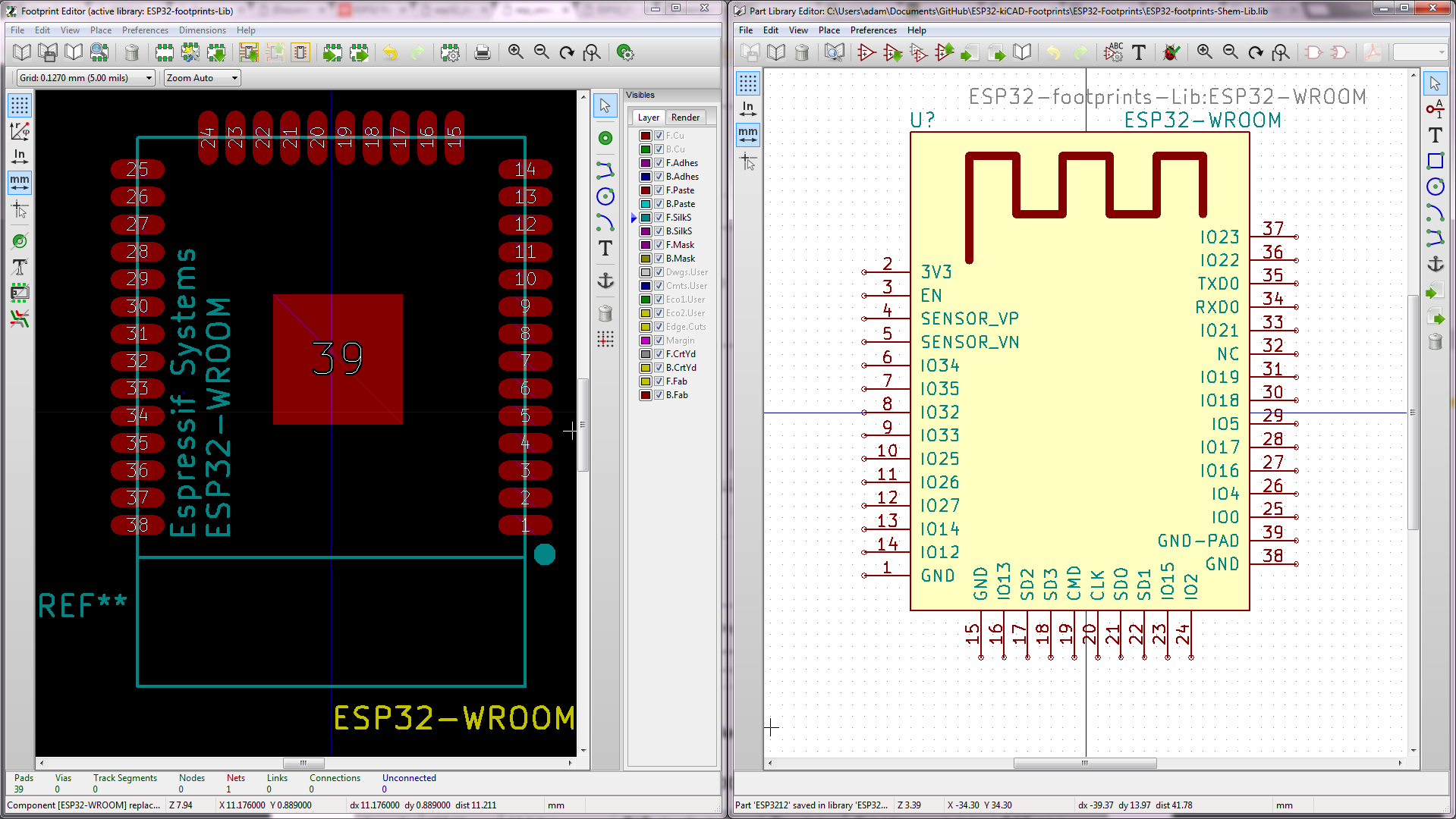1456x819 pixels.
Task: Open Dimensions menu in Footprint Editor
Action: coord(202,30)
